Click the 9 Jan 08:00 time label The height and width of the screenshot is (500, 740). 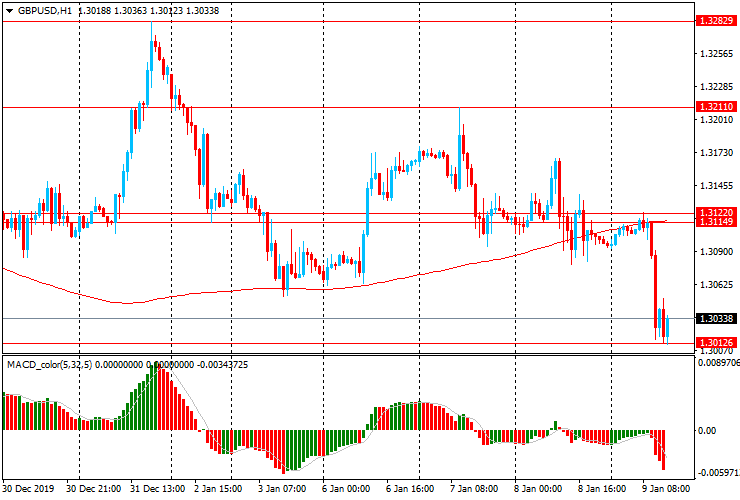(666, 489)
